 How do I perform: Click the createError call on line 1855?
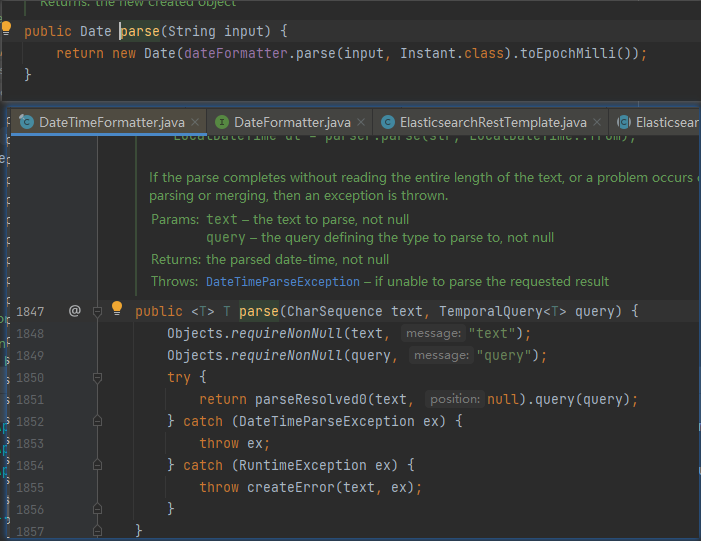click(x=290, y=487)
